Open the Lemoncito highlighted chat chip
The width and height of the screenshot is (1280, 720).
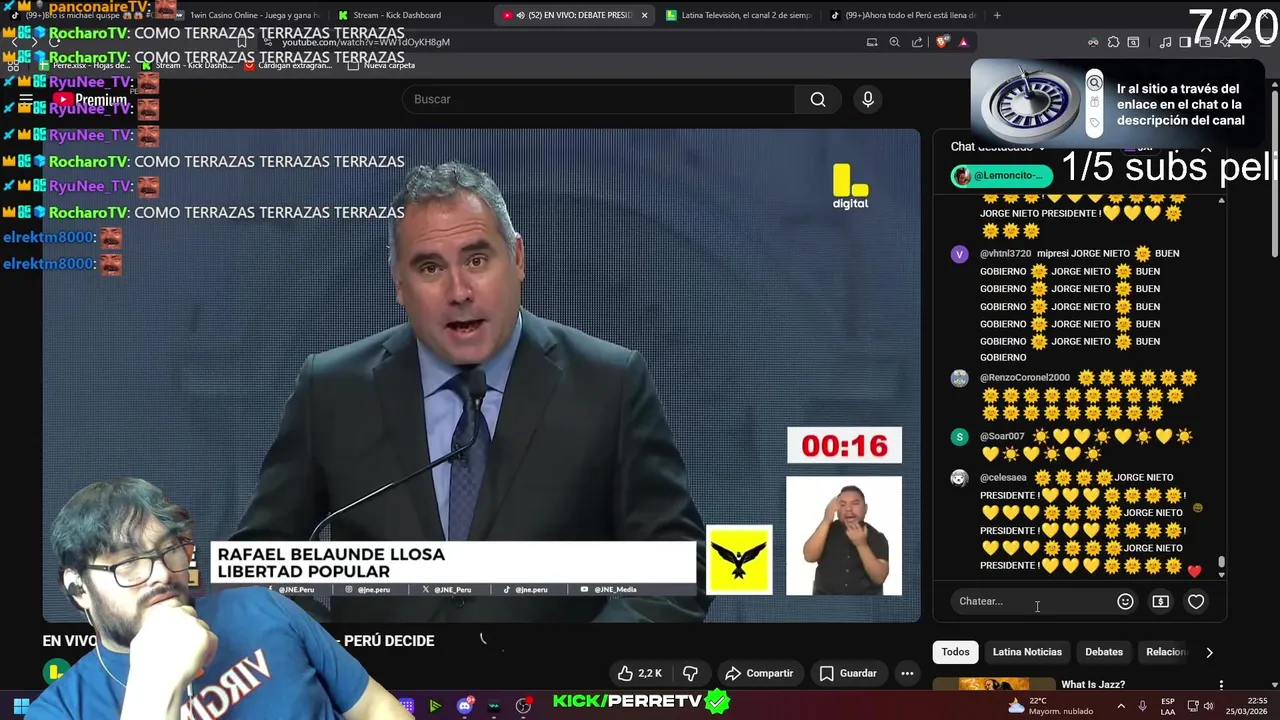point(1002,176)
